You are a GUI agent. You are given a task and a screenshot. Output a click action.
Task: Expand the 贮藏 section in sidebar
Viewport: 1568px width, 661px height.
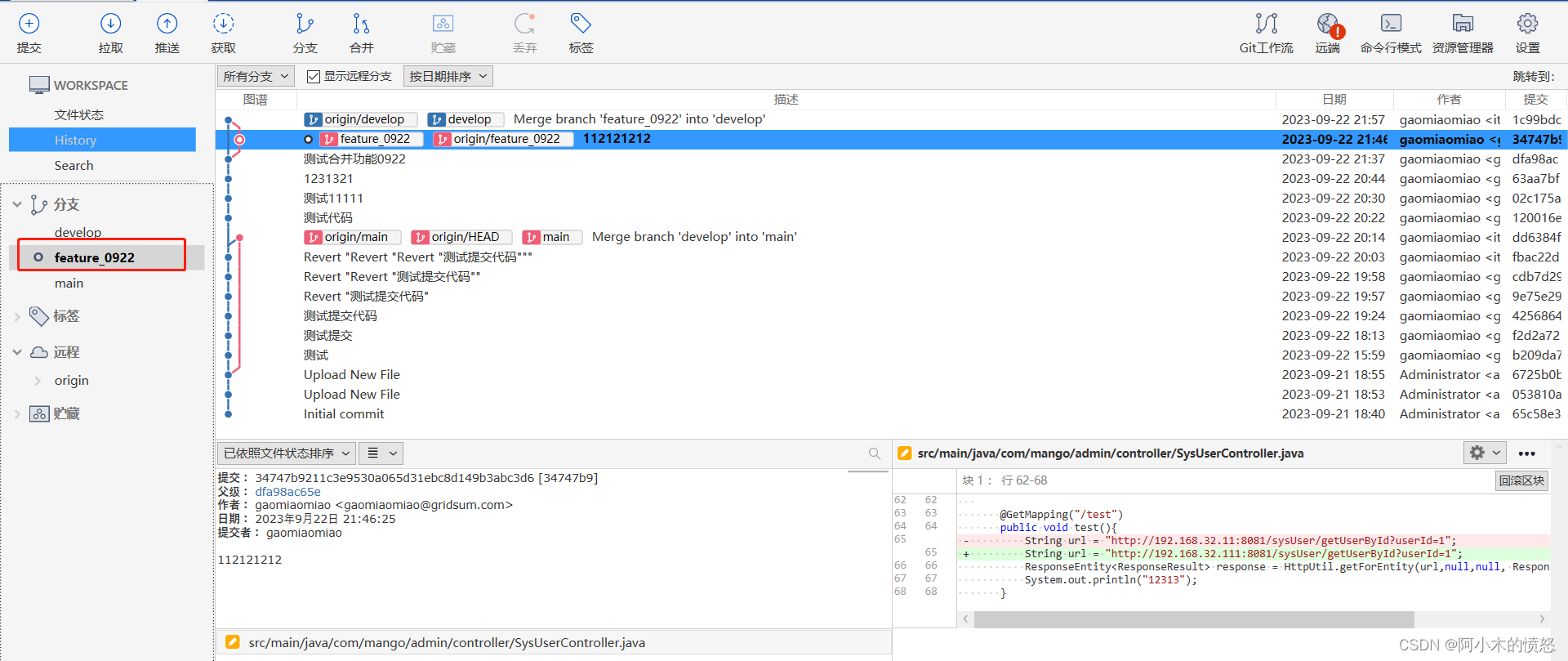click(x=17, y=413)
